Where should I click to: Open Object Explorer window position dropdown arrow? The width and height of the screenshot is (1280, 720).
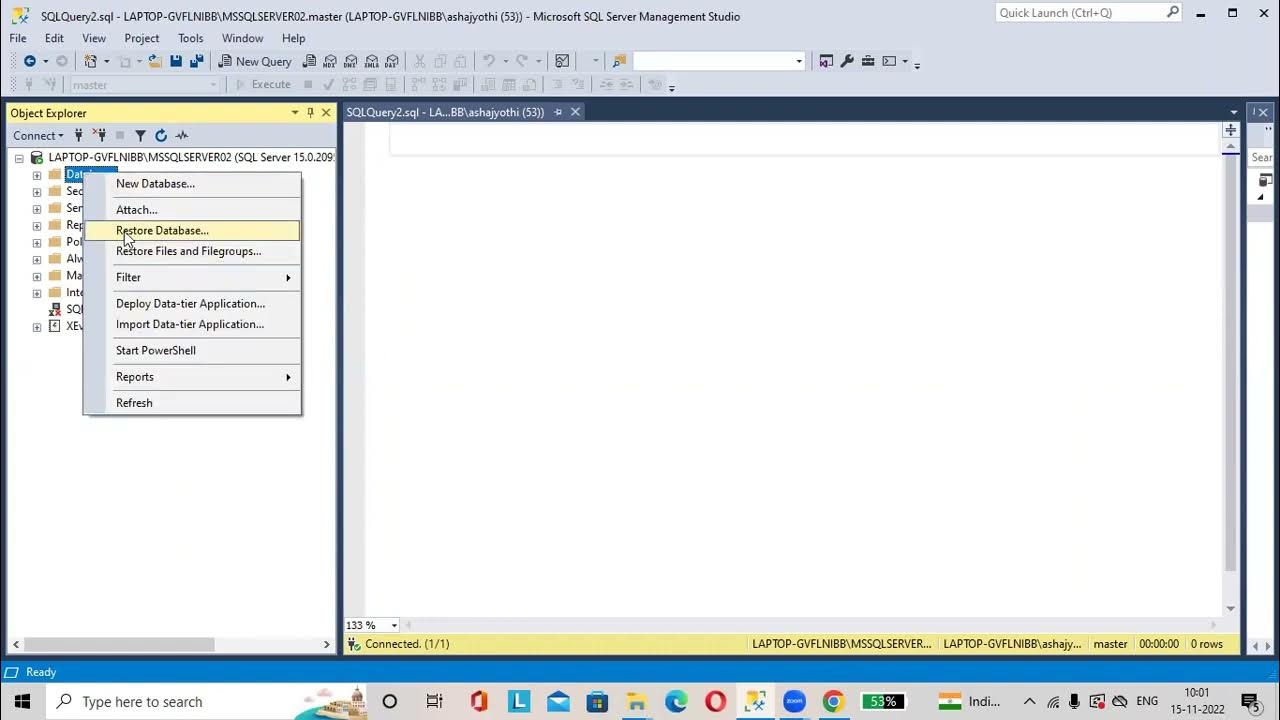(295, 113)
